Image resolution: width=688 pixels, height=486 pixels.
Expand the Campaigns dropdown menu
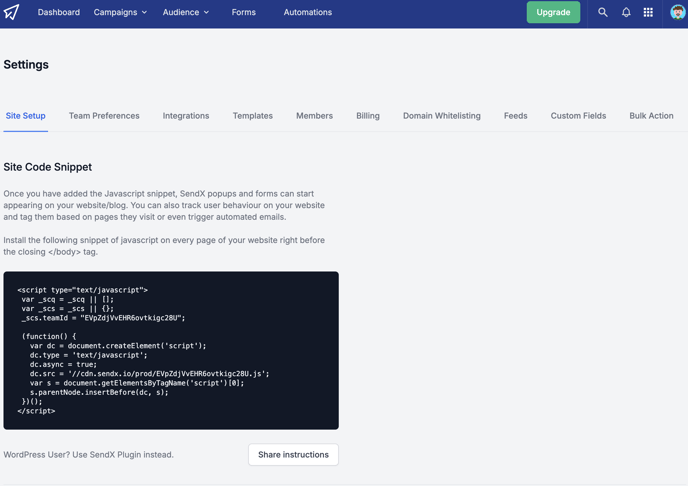pyautogui.click(x=120, y=12)
